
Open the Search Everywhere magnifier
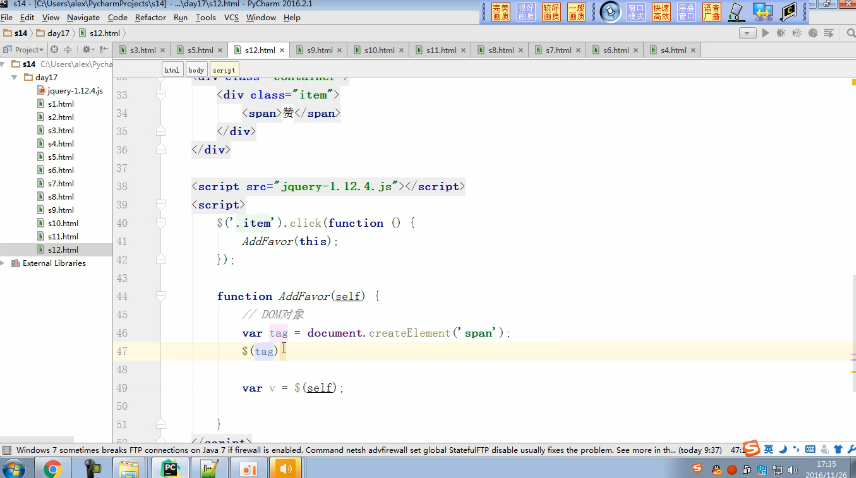click(851, 33)
